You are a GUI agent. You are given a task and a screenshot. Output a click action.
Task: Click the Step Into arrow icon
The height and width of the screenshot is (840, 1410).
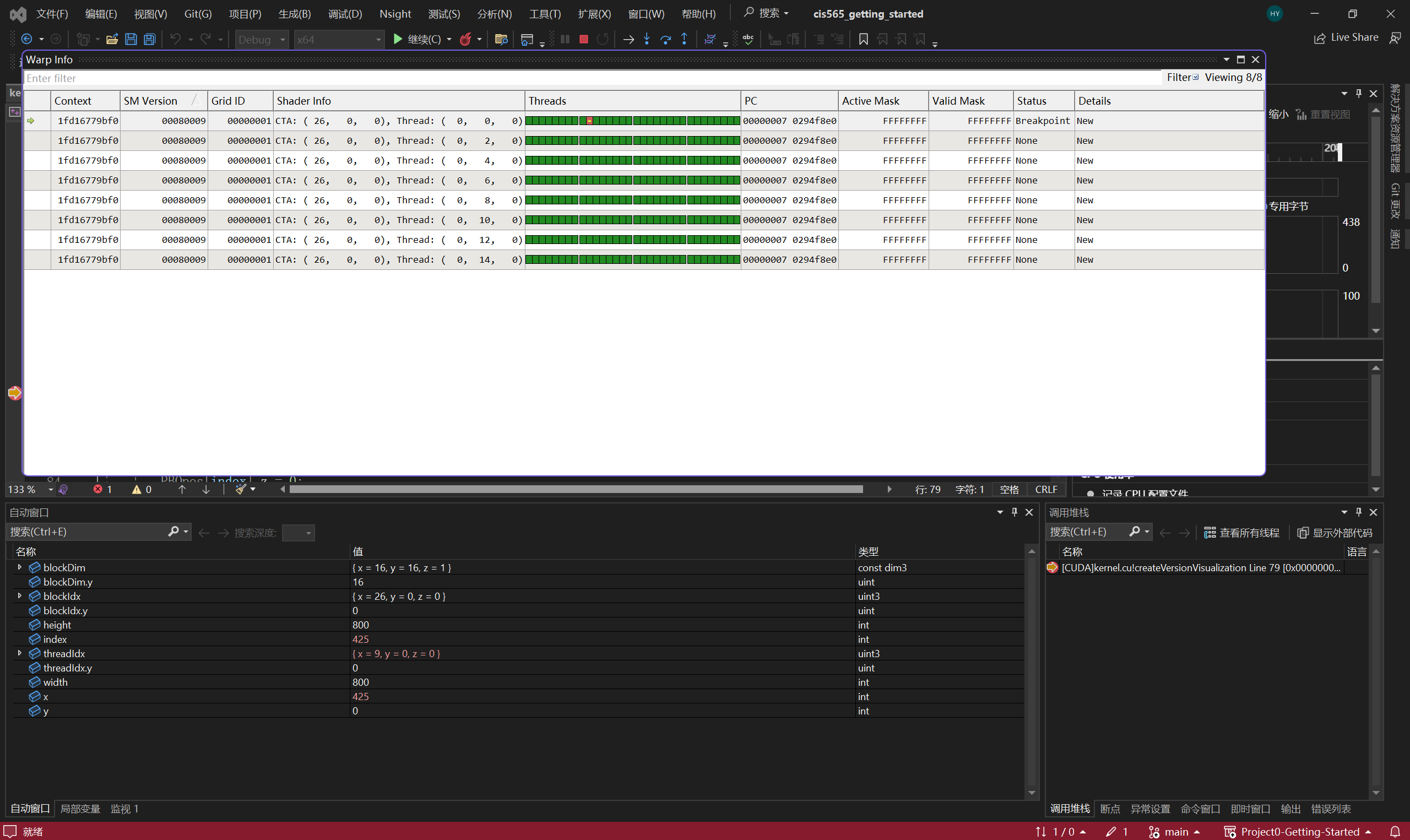click(x=647, y=39)
